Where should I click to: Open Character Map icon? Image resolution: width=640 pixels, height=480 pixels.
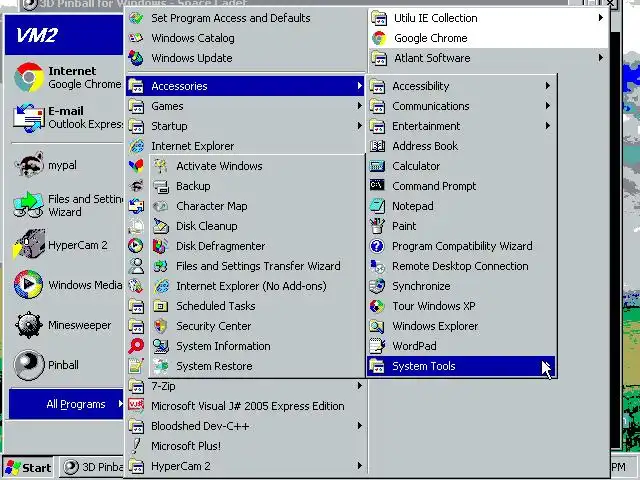[x=161, y=206]
